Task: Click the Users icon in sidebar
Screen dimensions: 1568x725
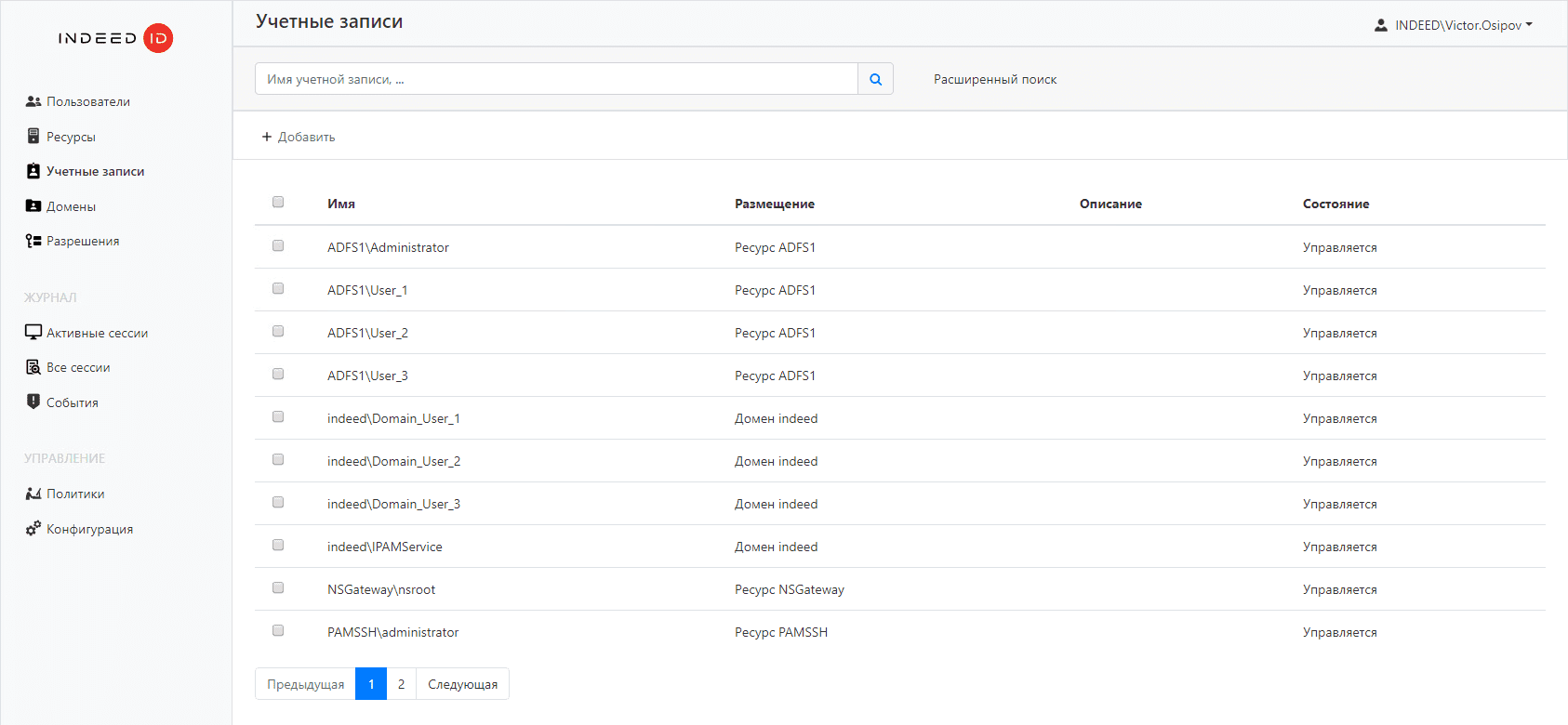Action: pos(33,101)
